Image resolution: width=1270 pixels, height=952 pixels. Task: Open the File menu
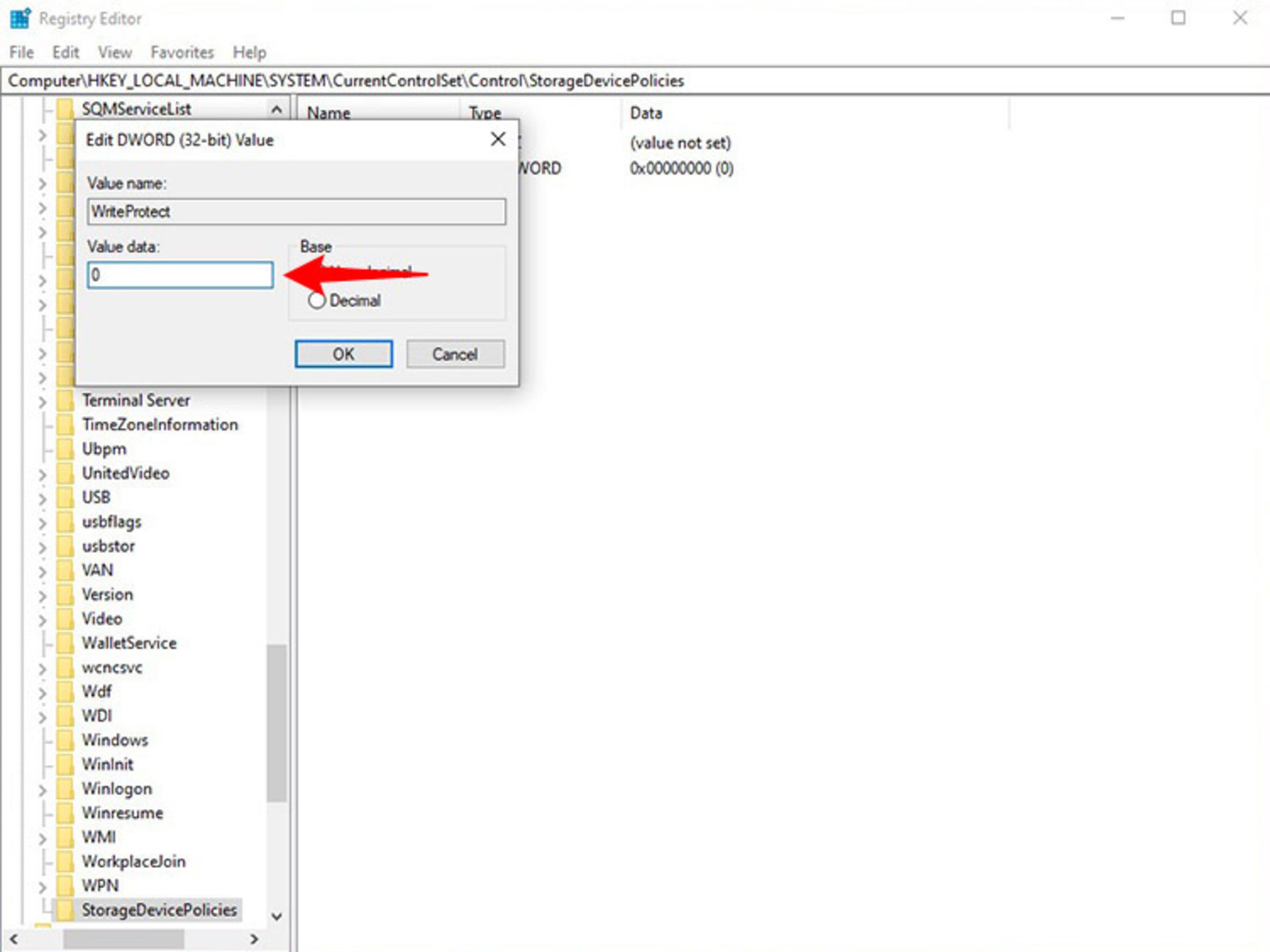tap(21, 52)
